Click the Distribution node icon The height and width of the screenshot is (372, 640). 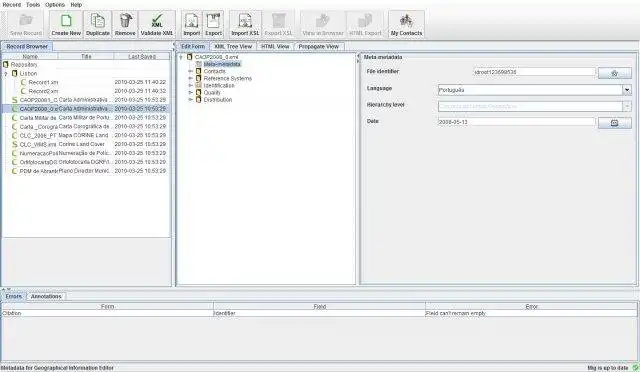(x=199, y=100)
